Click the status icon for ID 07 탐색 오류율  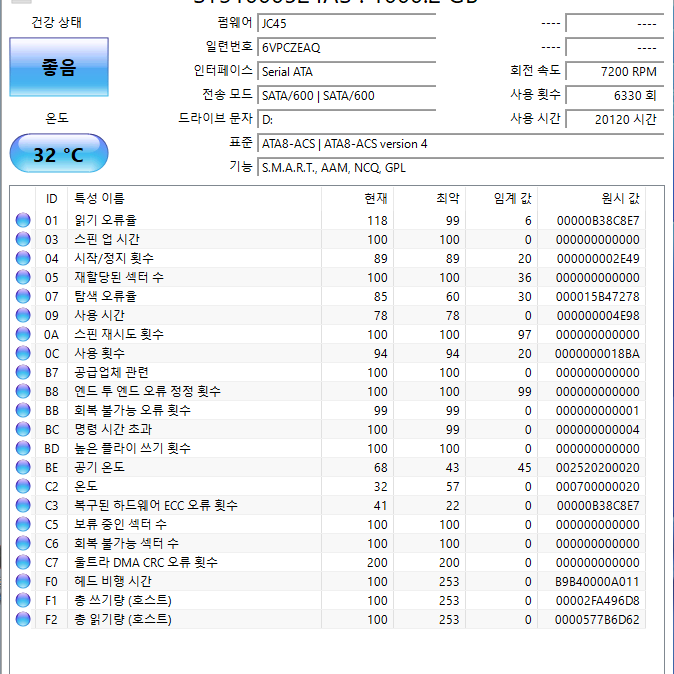tap(23, 296)
